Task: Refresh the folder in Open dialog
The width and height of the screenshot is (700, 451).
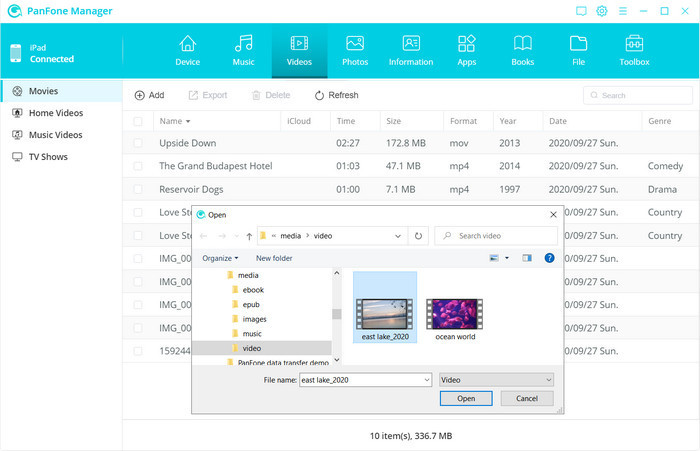Action: pos(418,236)
